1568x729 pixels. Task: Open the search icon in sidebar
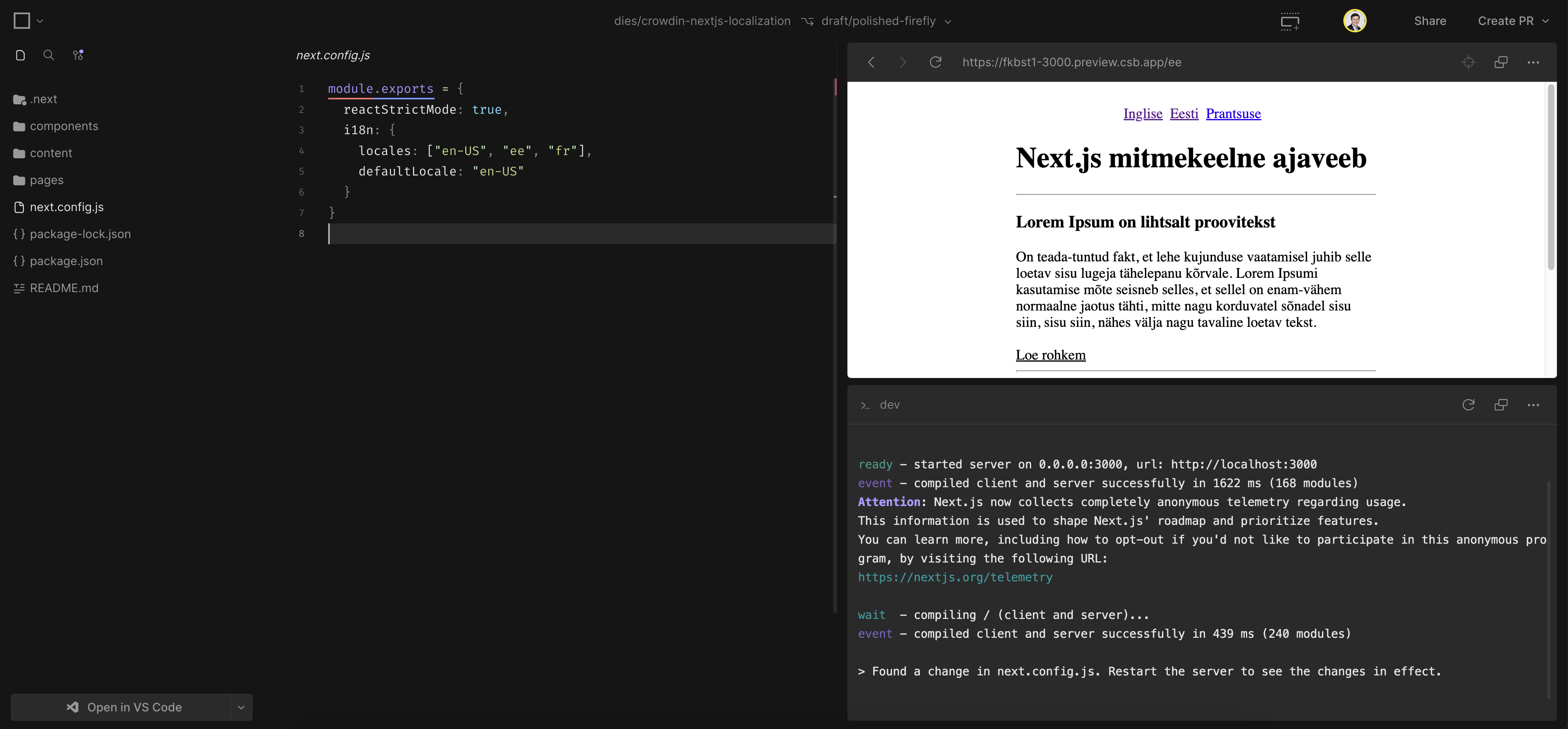(x=49, y=55)
